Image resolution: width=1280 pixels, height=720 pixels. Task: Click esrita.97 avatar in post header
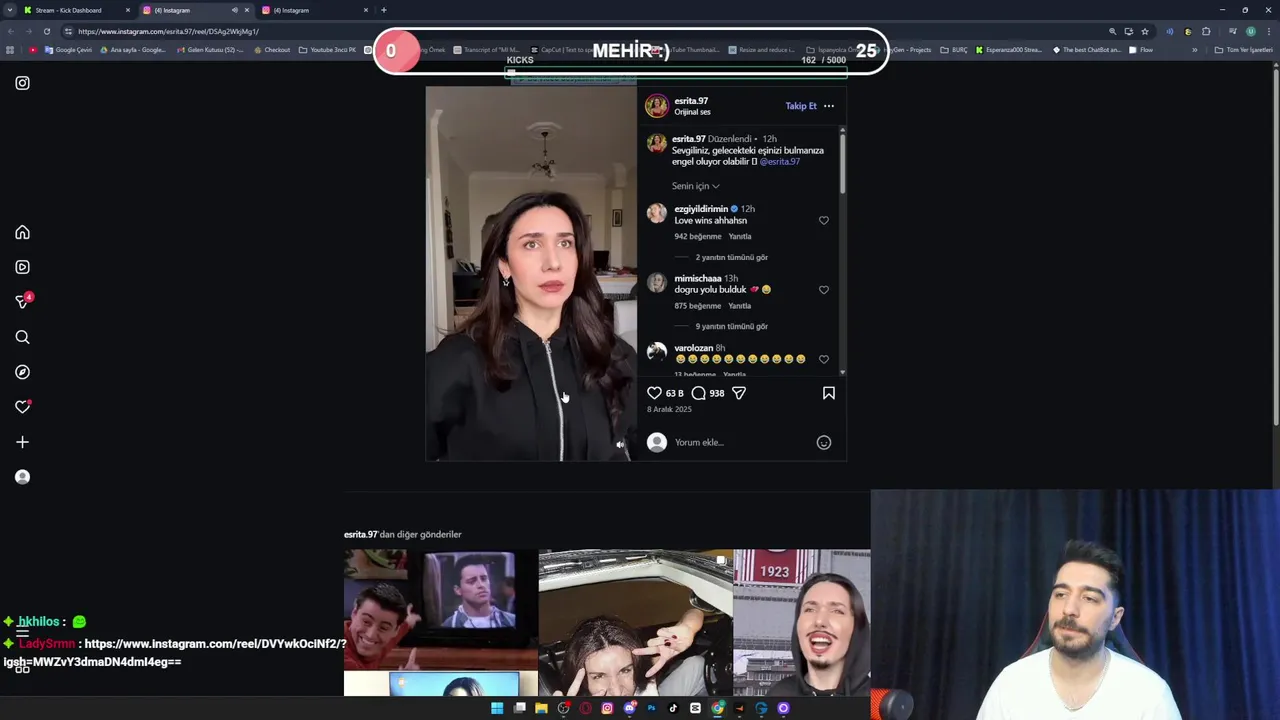[x=657, y=106]
